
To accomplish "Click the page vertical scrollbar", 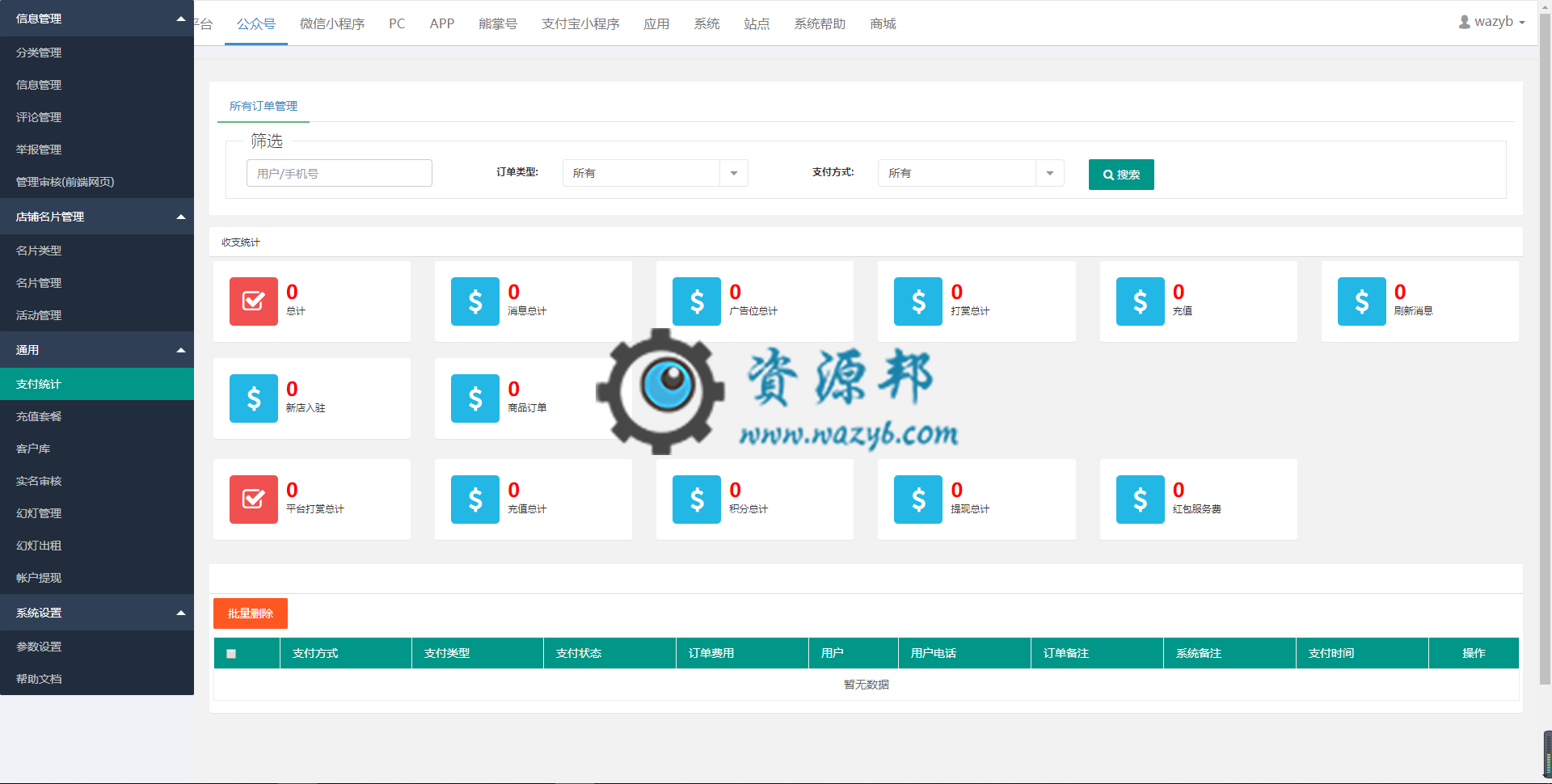I will (1545, 348).
